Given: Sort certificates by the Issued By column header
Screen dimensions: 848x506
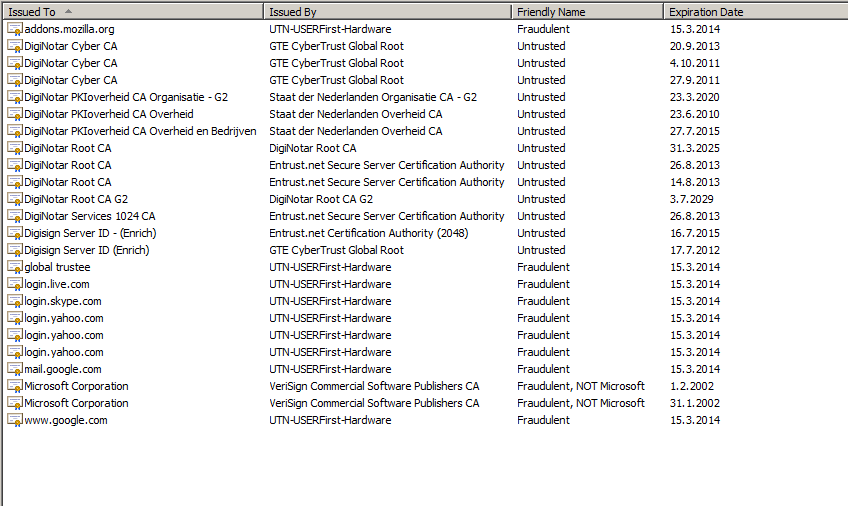Looking at the screenshot, I should coord(388,12).
